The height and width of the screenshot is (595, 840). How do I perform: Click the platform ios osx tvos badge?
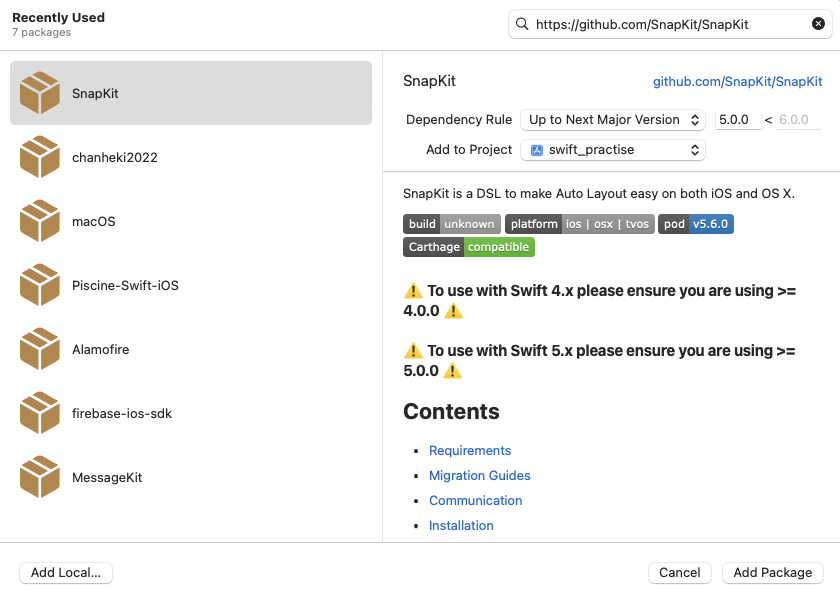click(580, 224)
